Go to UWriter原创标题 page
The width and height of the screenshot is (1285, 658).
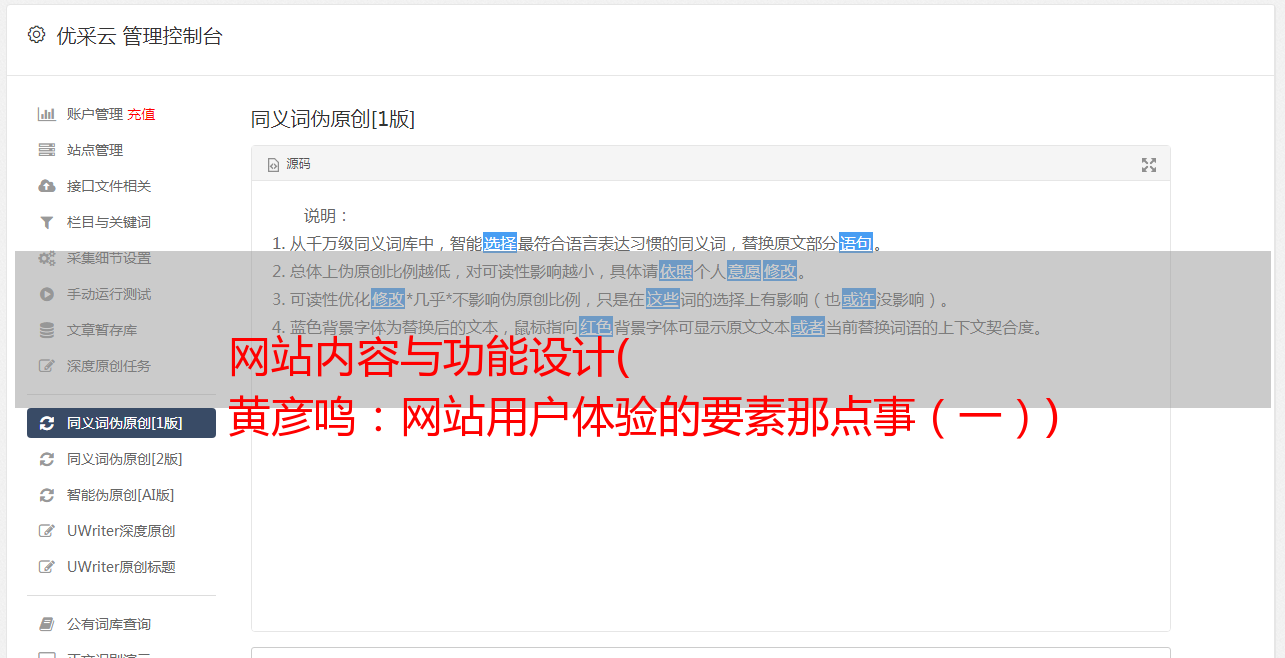(x=121, y=567)
